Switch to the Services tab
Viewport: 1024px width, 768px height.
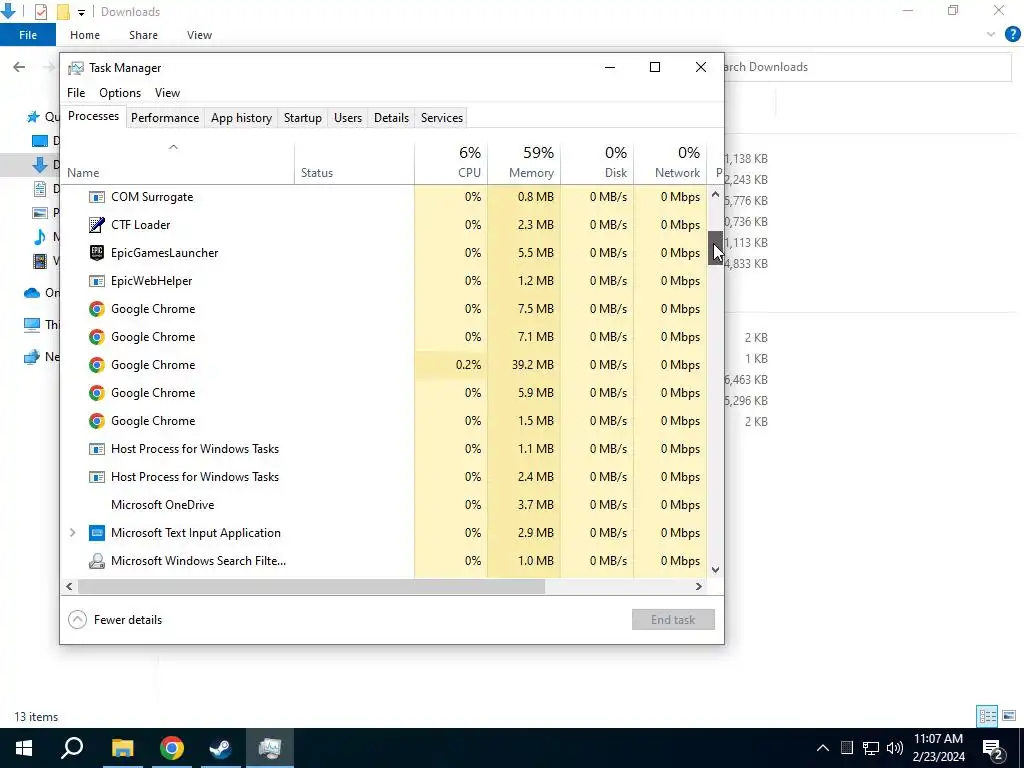click(441, 118)
